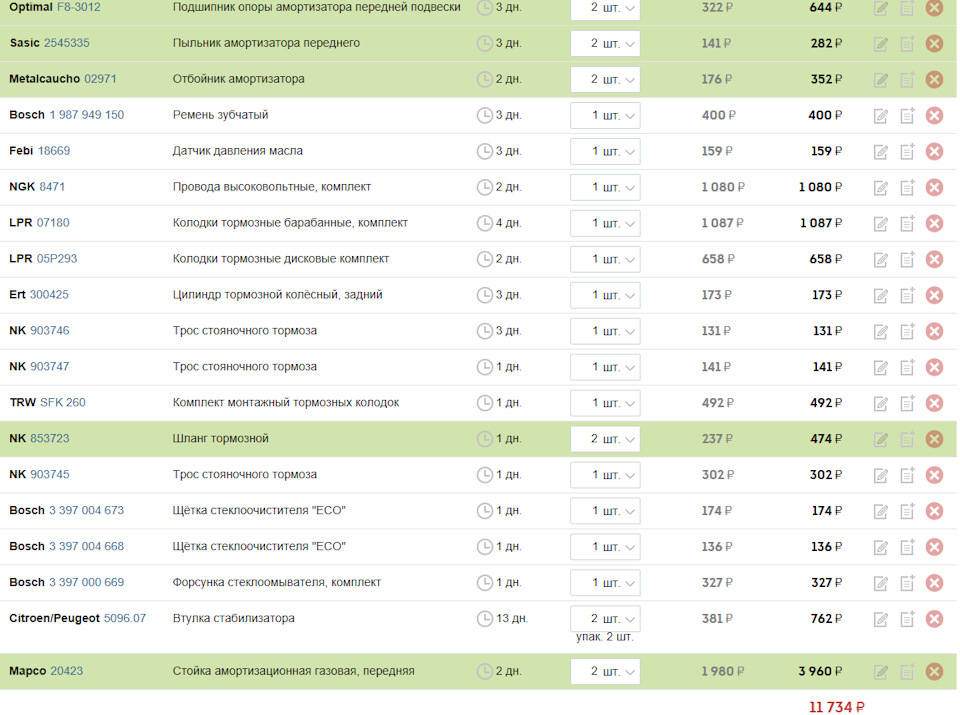
Task: Add note to Ert 300425 row
Action: [x=907, y=295]
